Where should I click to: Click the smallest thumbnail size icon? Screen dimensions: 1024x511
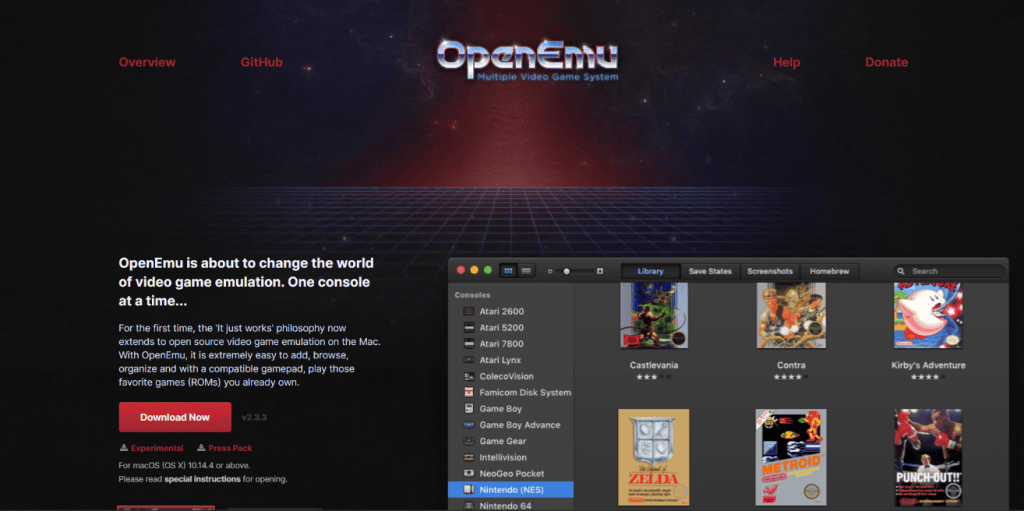coord(550,271)
